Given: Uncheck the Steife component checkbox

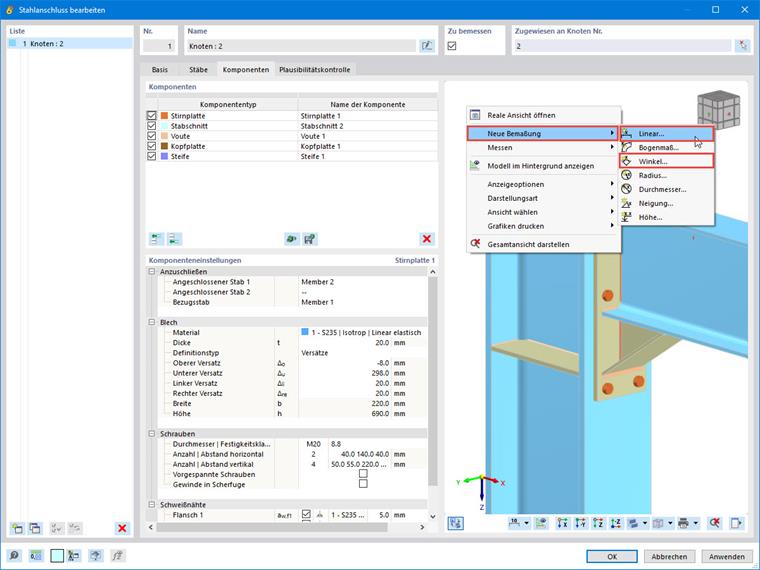Looking at the screenshot, I should (x=152, y=157).
